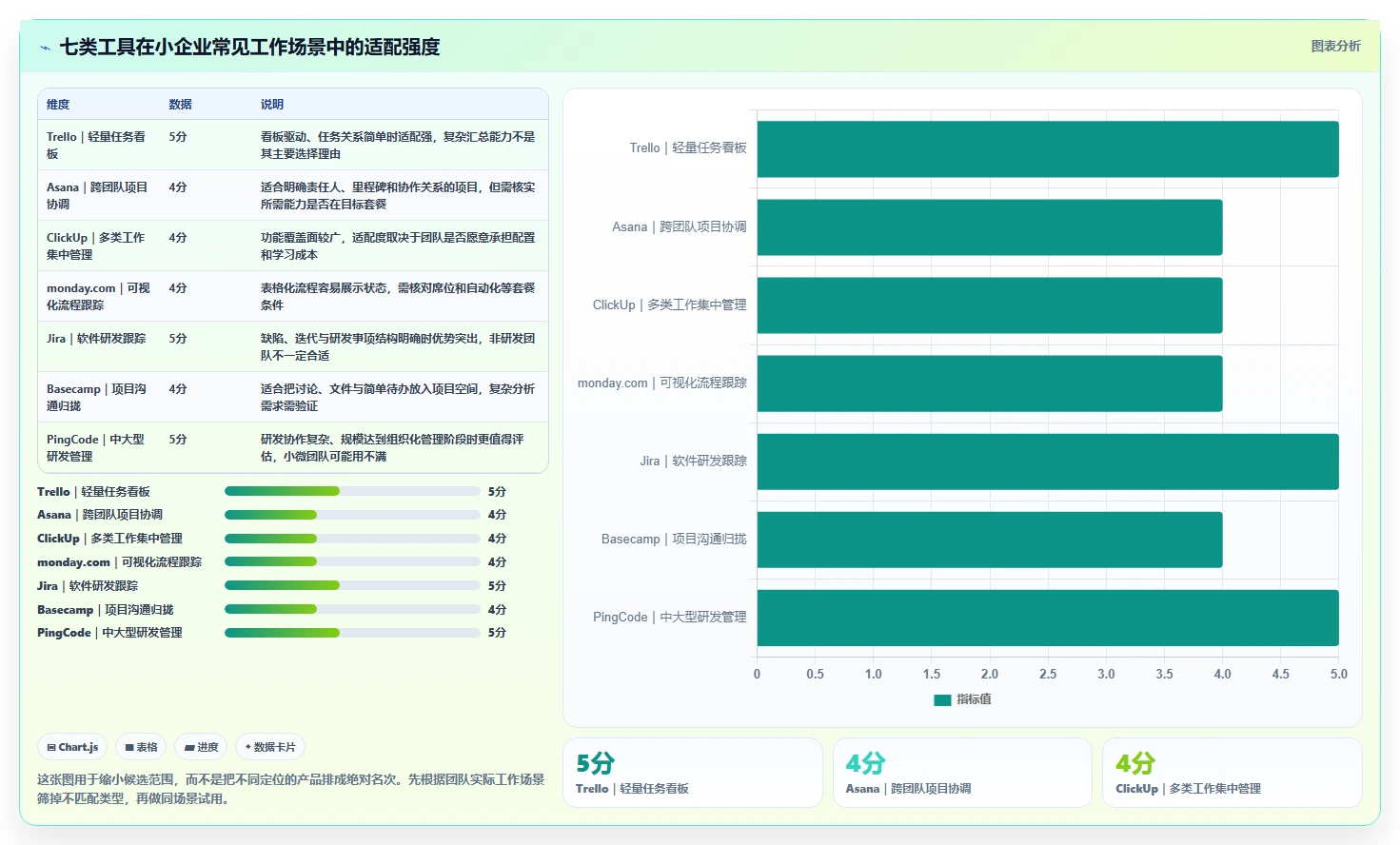The width and height of the screenshot is (1400, 845).
Task: Click progress list label 'PingCode｜中大型研发管理'
Action: click(109, 633)
